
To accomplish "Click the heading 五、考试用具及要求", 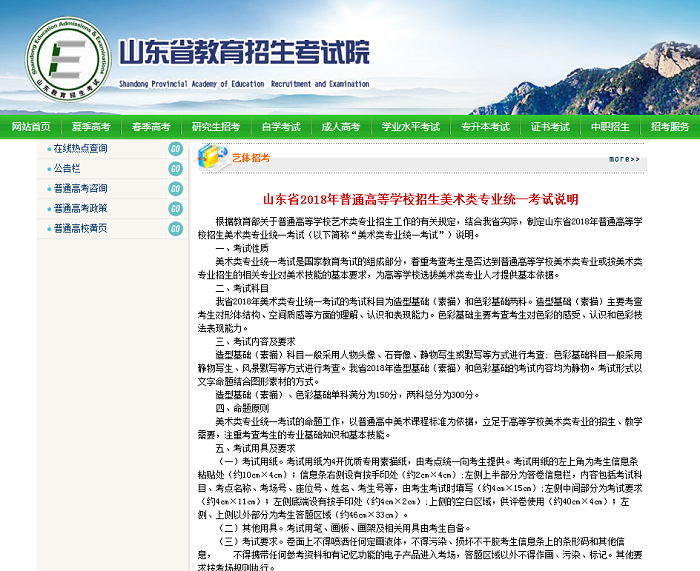I will tap(256, 449).
